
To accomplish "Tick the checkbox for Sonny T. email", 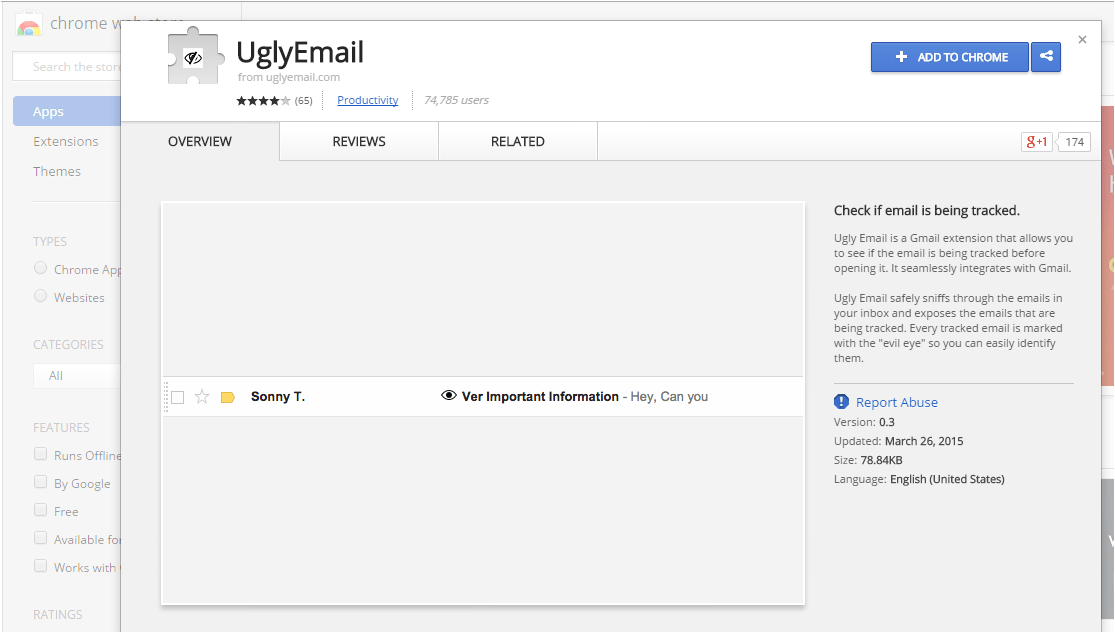I will pyautogui.click(x=178, y=397).
